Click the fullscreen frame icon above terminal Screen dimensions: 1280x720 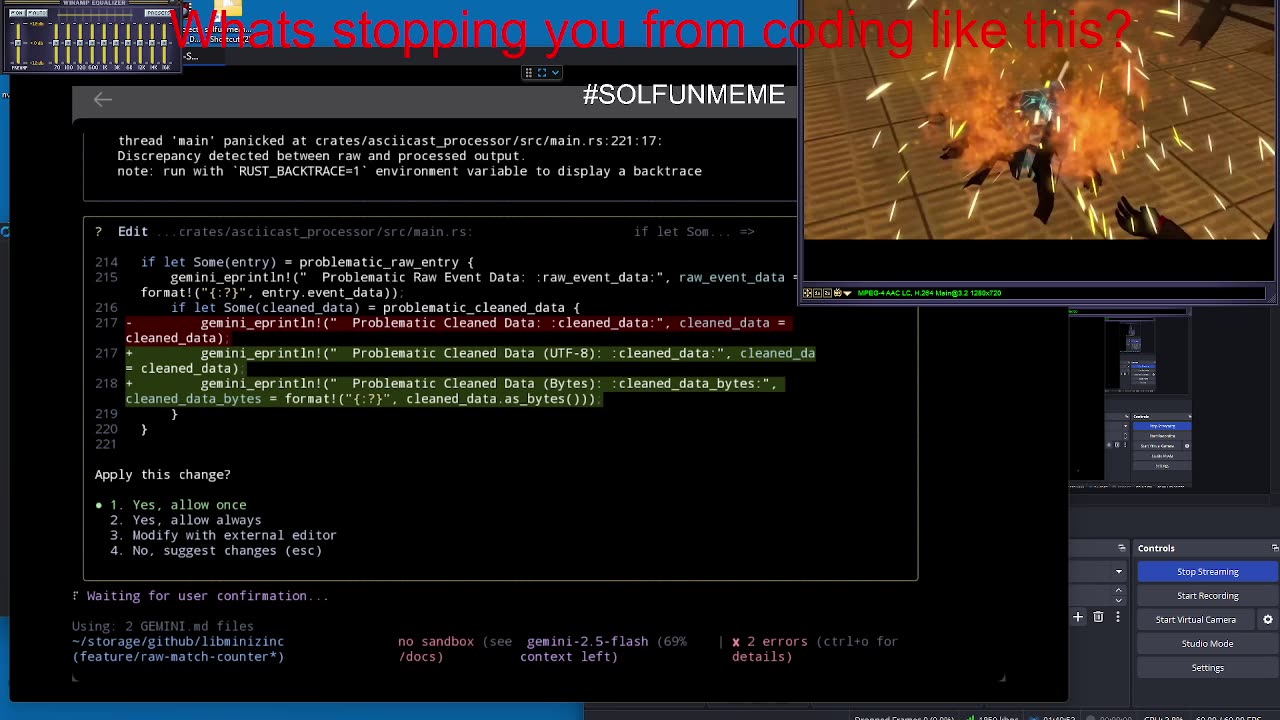tap(542, 73)
